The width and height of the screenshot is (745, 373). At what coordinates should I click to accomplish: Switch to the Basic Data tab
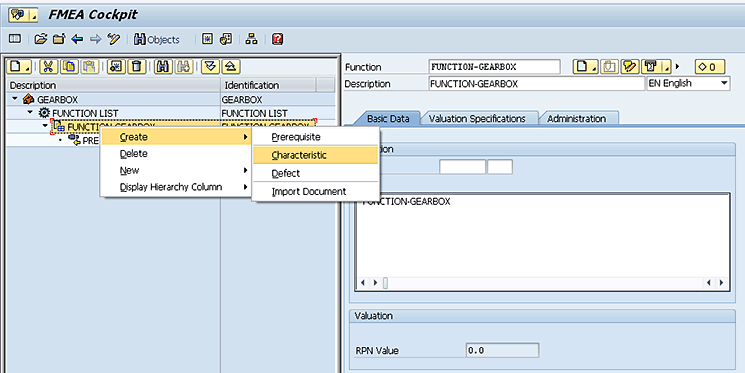(388, 119)
